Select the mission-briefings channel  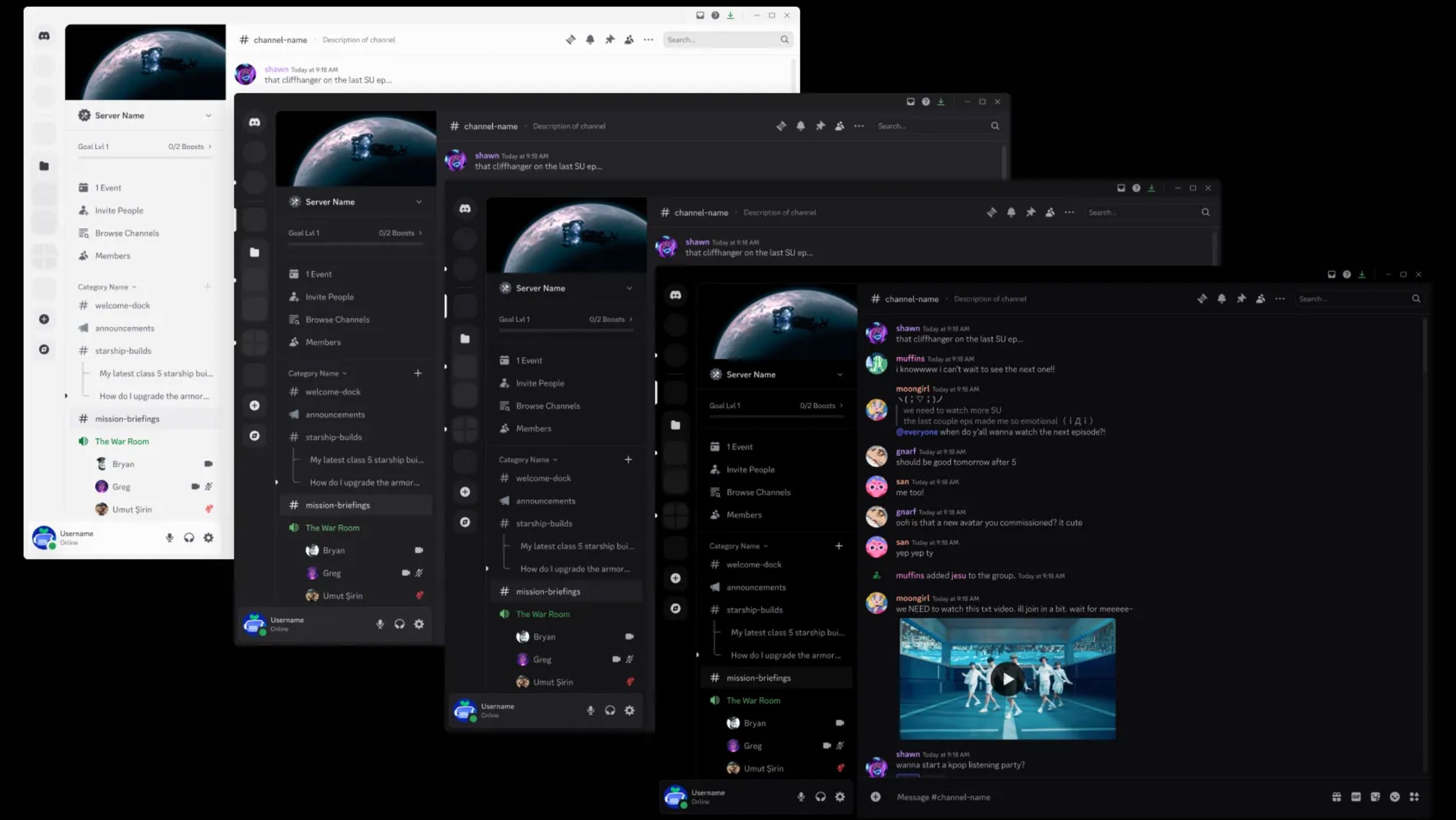759,678
